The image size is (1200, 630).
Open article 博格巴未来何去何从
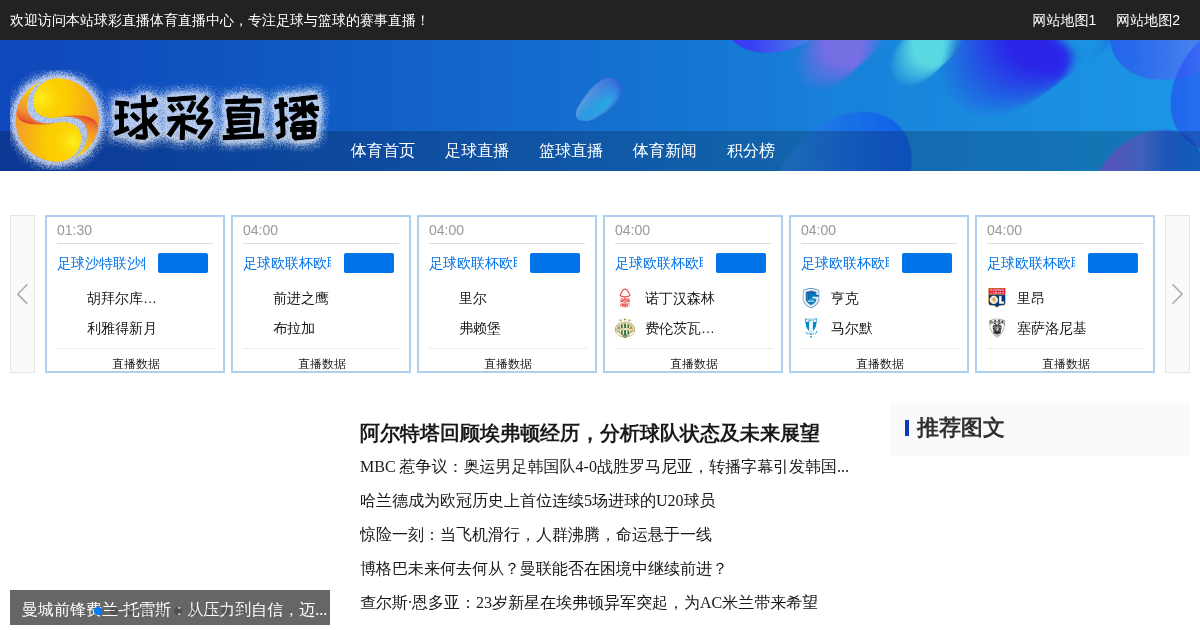click(x=544, y=569)
